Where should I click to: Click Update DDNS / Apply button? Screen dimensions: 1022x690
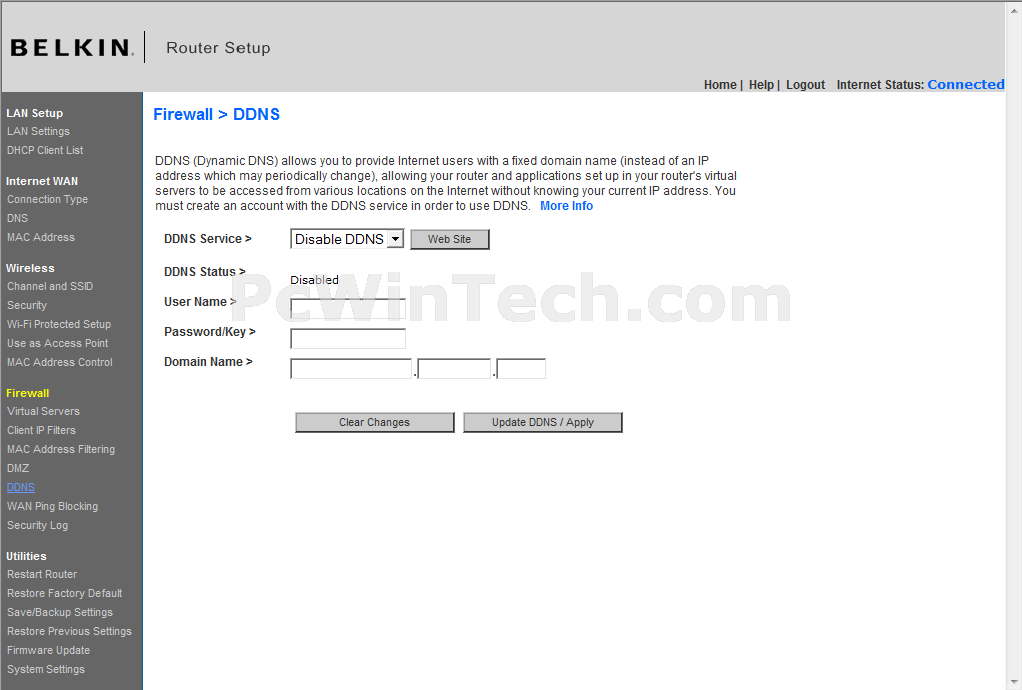542,422
